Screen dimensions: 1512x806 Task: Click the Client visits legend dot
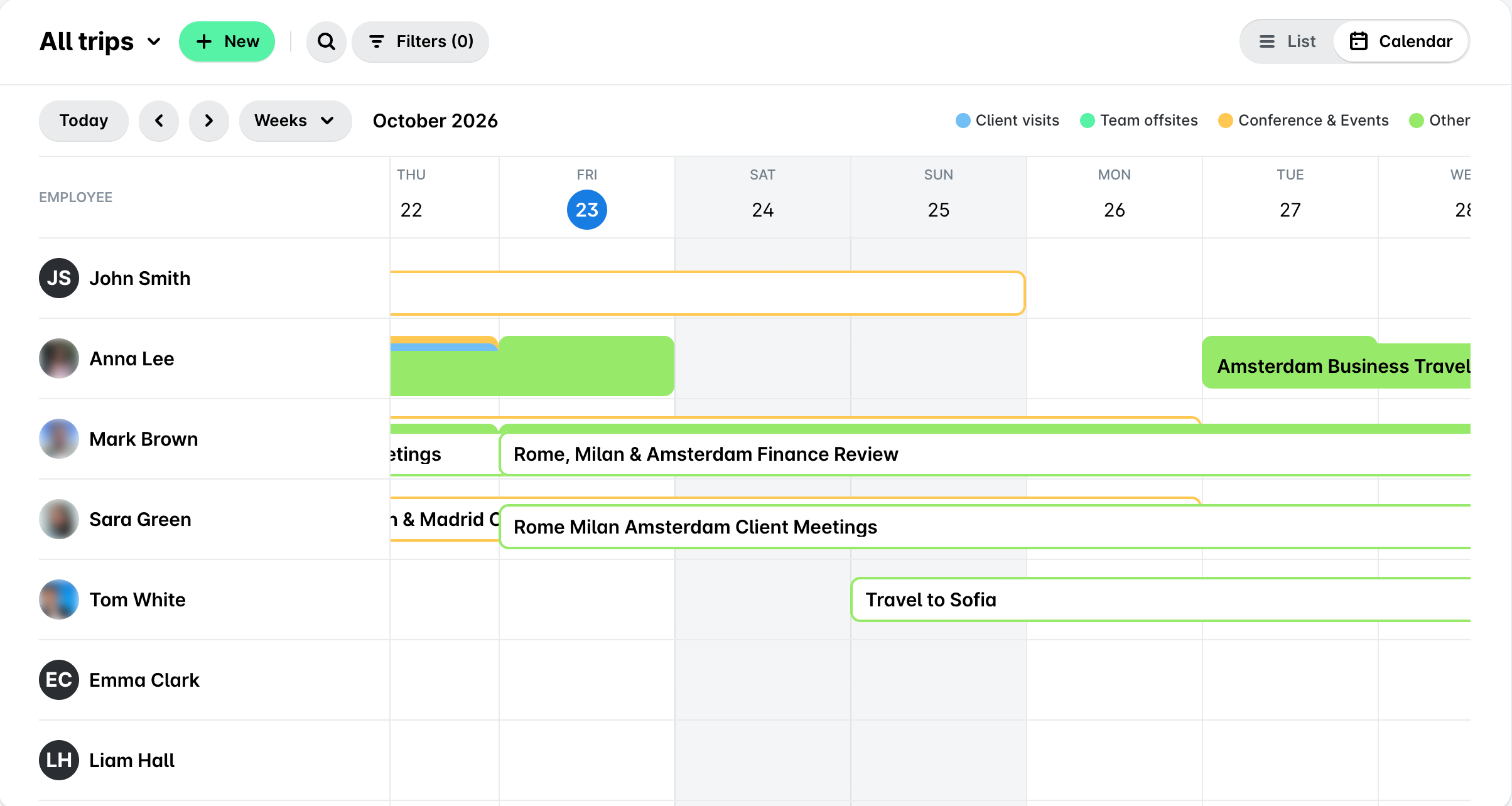point(963,121)
